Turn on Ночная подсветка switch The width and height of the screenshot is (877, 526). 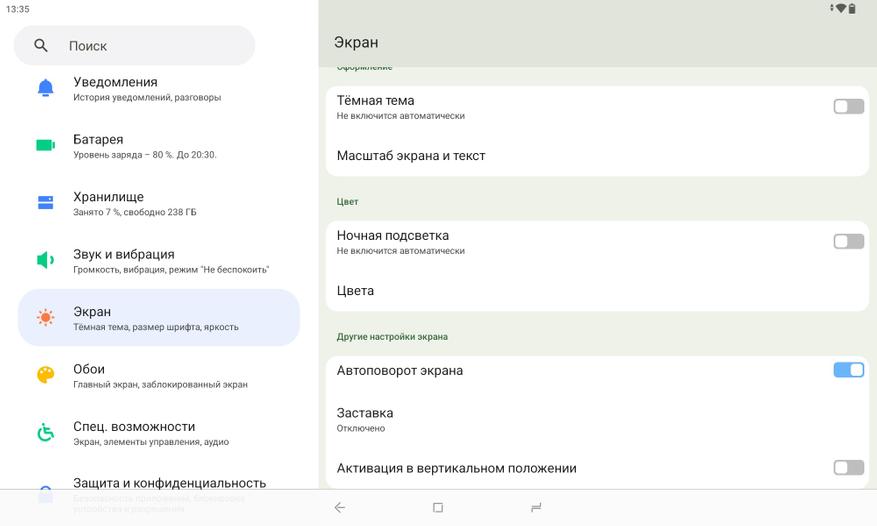[x=848, y=241]
